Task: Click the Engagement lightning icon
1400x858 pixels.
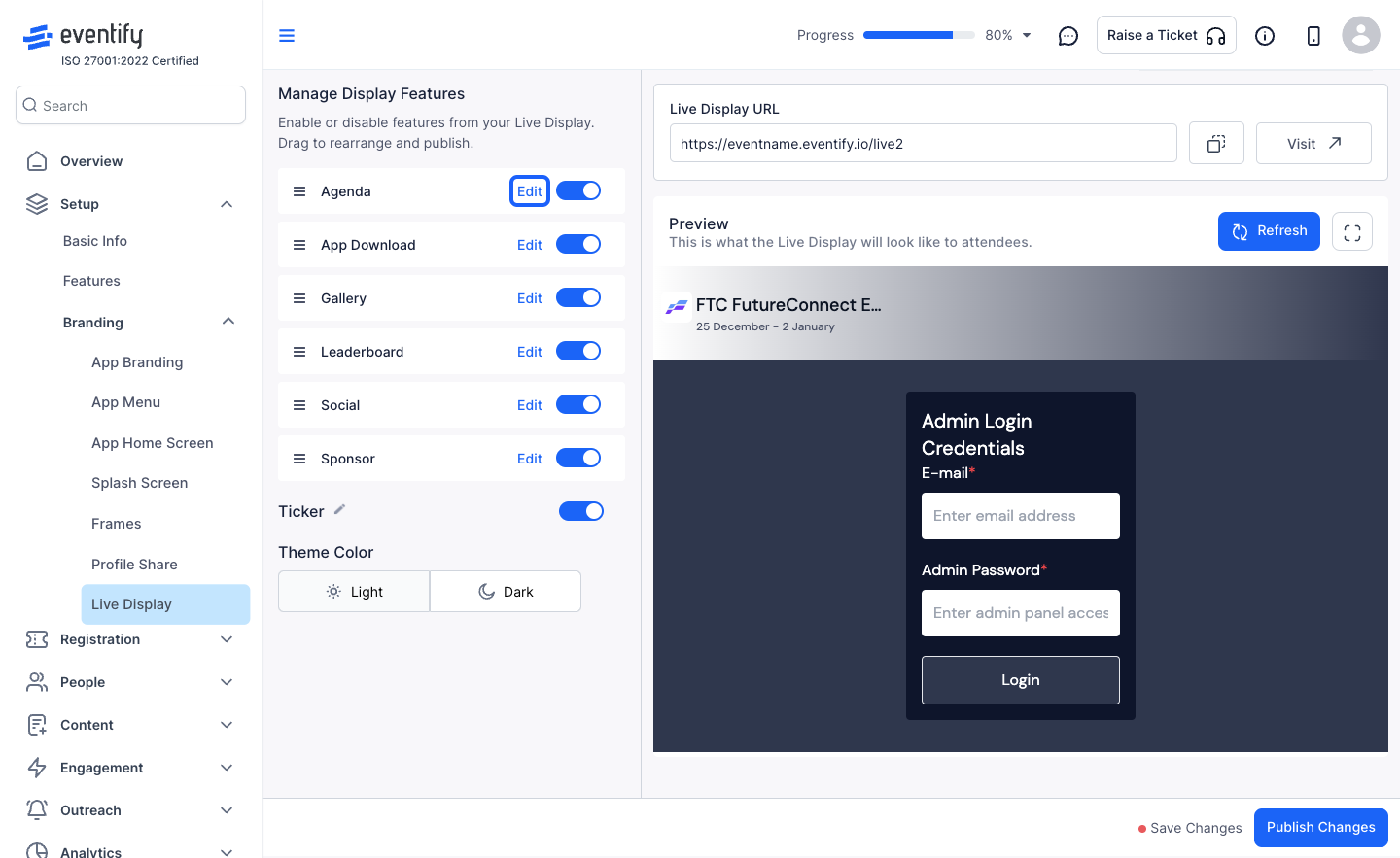Action: coord(37,768)
